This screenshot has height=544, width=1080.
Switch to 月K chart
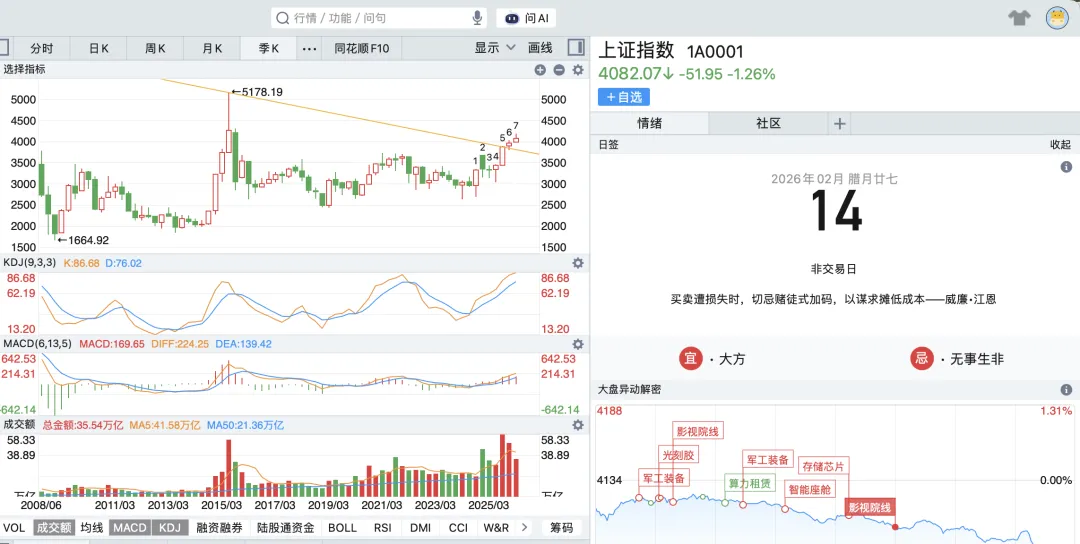(211, 48)
